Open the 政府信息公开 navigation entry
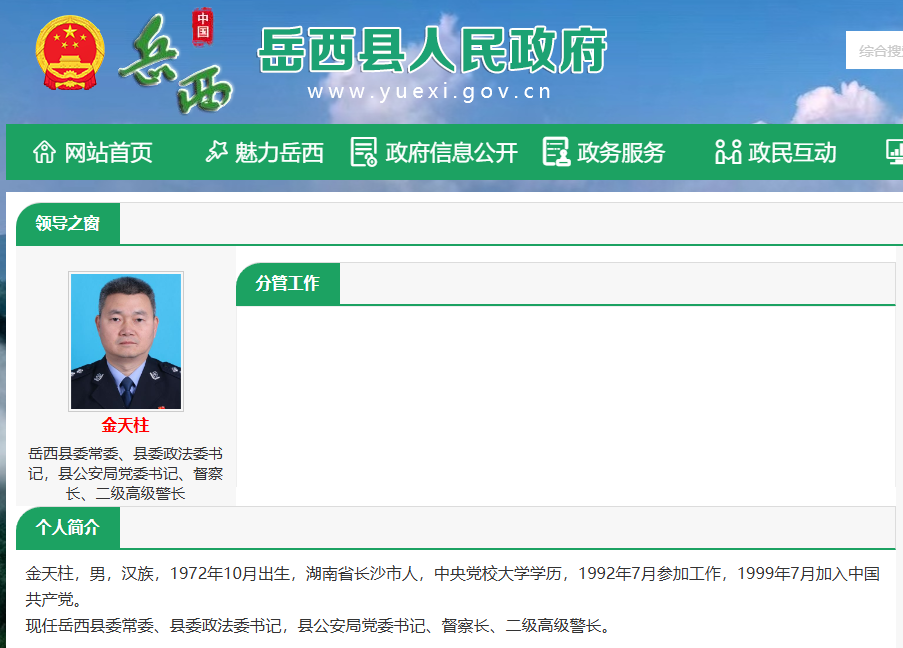This screenshot has height=648, width=903. (448, 152)
